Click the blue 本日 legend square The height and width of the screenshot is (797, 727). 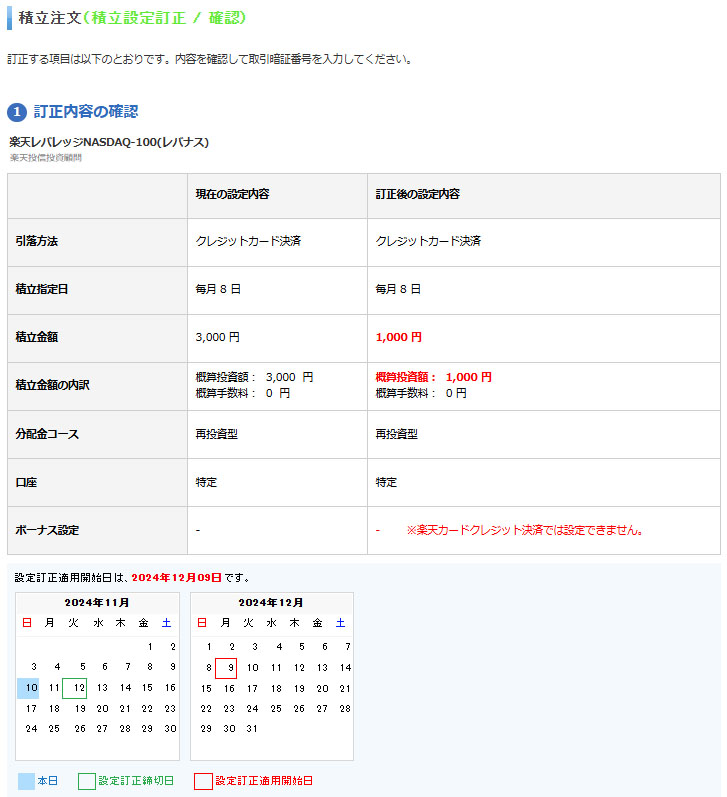pos(26,781)
